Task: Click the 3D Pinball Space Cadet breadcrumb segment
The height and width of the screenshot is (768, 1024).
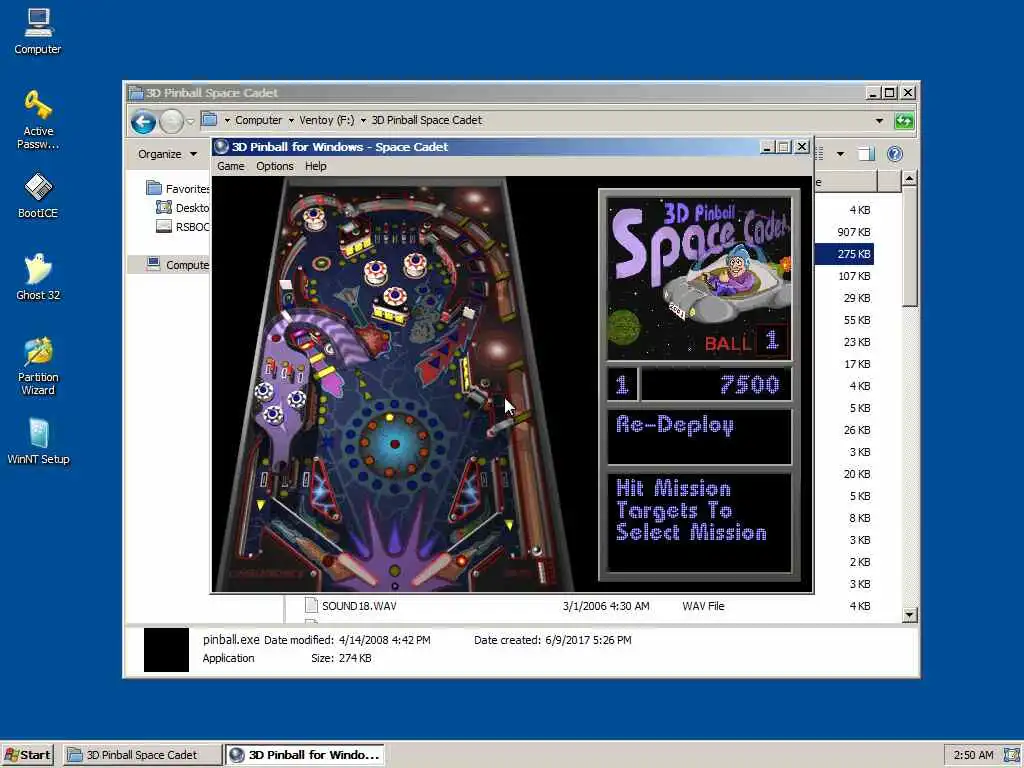Action: 426,120
